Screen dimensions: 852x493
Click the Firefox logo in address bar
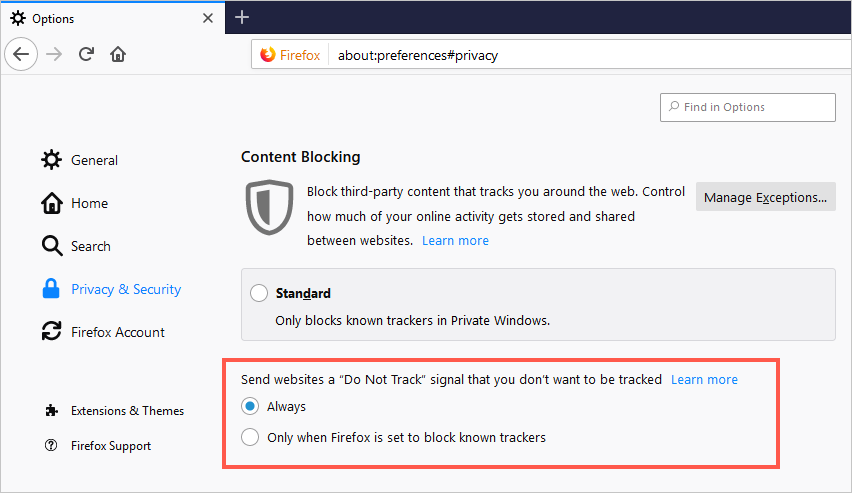pyautogui.click(x=267, y=55)
